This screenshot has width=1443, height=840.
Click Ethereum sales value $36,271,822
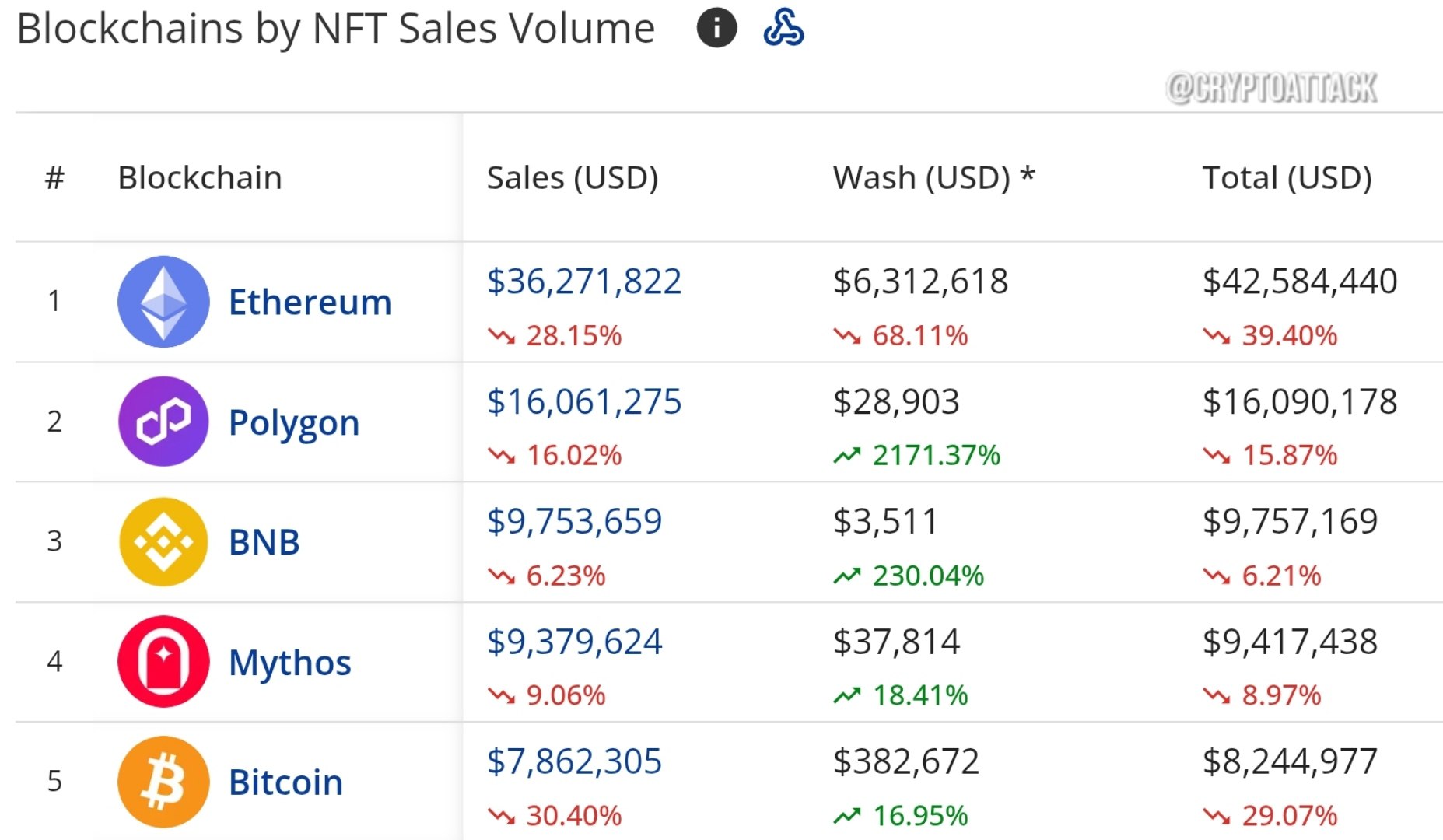coord(584,282)
